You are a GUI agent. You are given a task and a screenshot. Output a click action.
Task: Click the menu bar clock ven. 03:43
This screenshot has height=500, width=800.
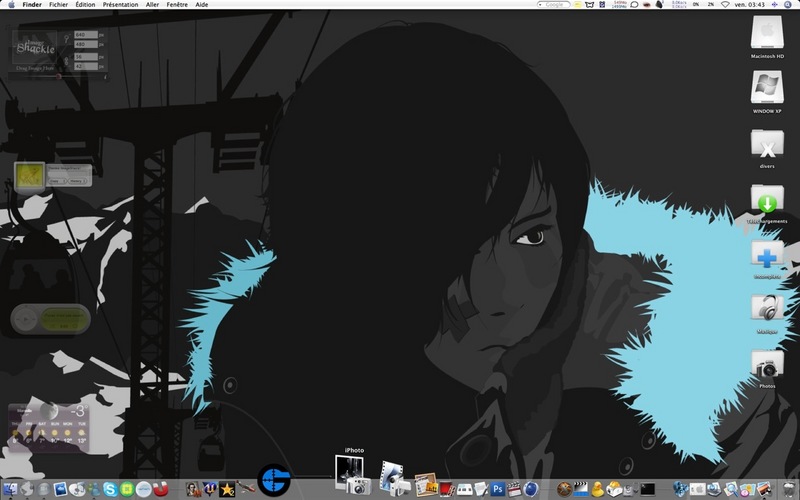point(749,5)
